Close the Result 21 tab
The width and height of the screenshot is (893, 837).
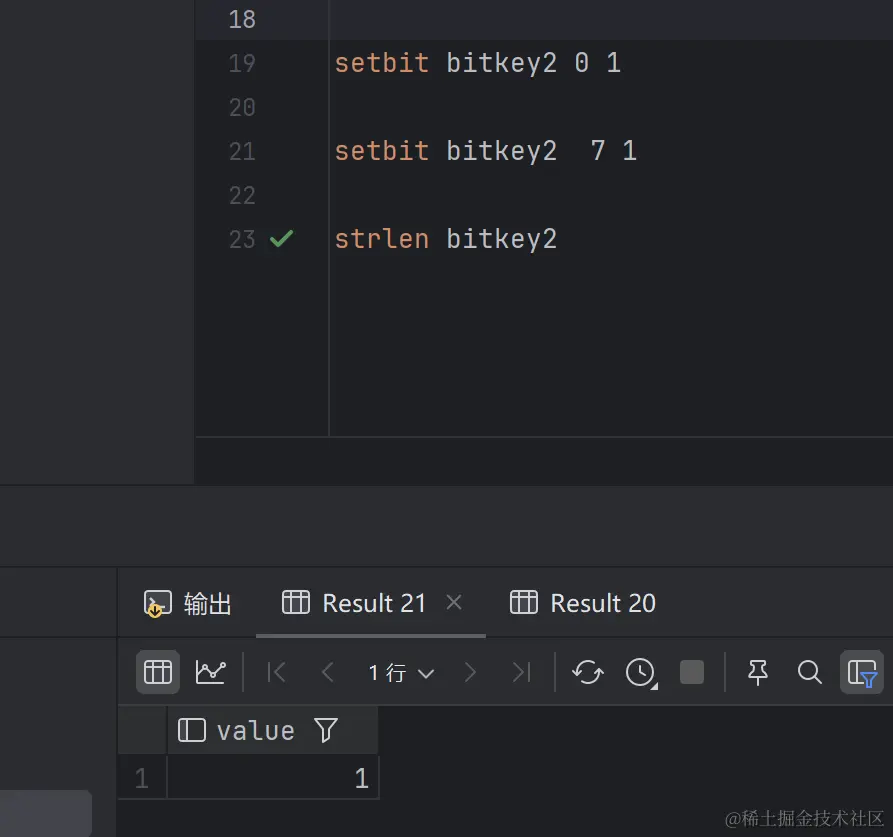pos(454,602)
